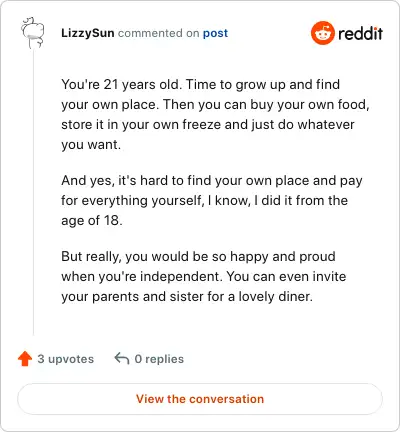Click the "reddit" wordmark text
The width and height of the screenshot is (400, 432).
(x=360, y=33)
